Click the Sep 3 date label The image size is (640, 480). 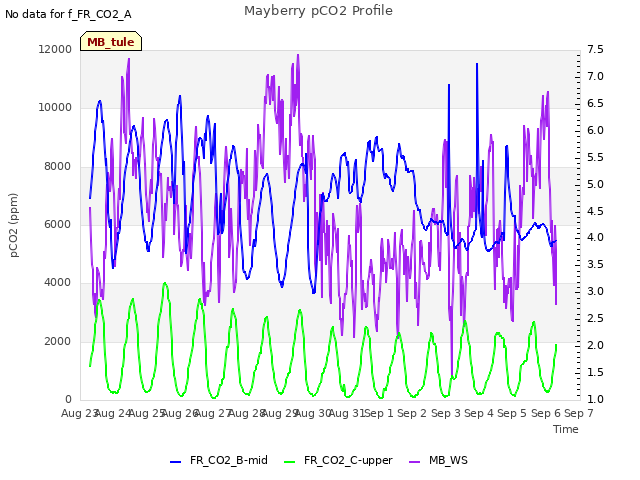coord(446,413)
